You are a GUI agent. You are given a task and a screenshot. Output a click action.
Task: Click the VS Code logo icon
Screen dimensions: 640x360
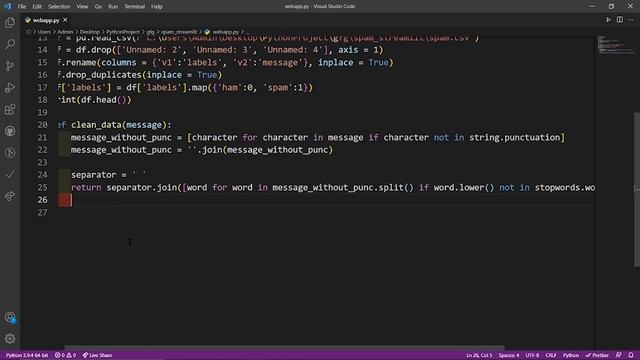(x=8, y=6)
